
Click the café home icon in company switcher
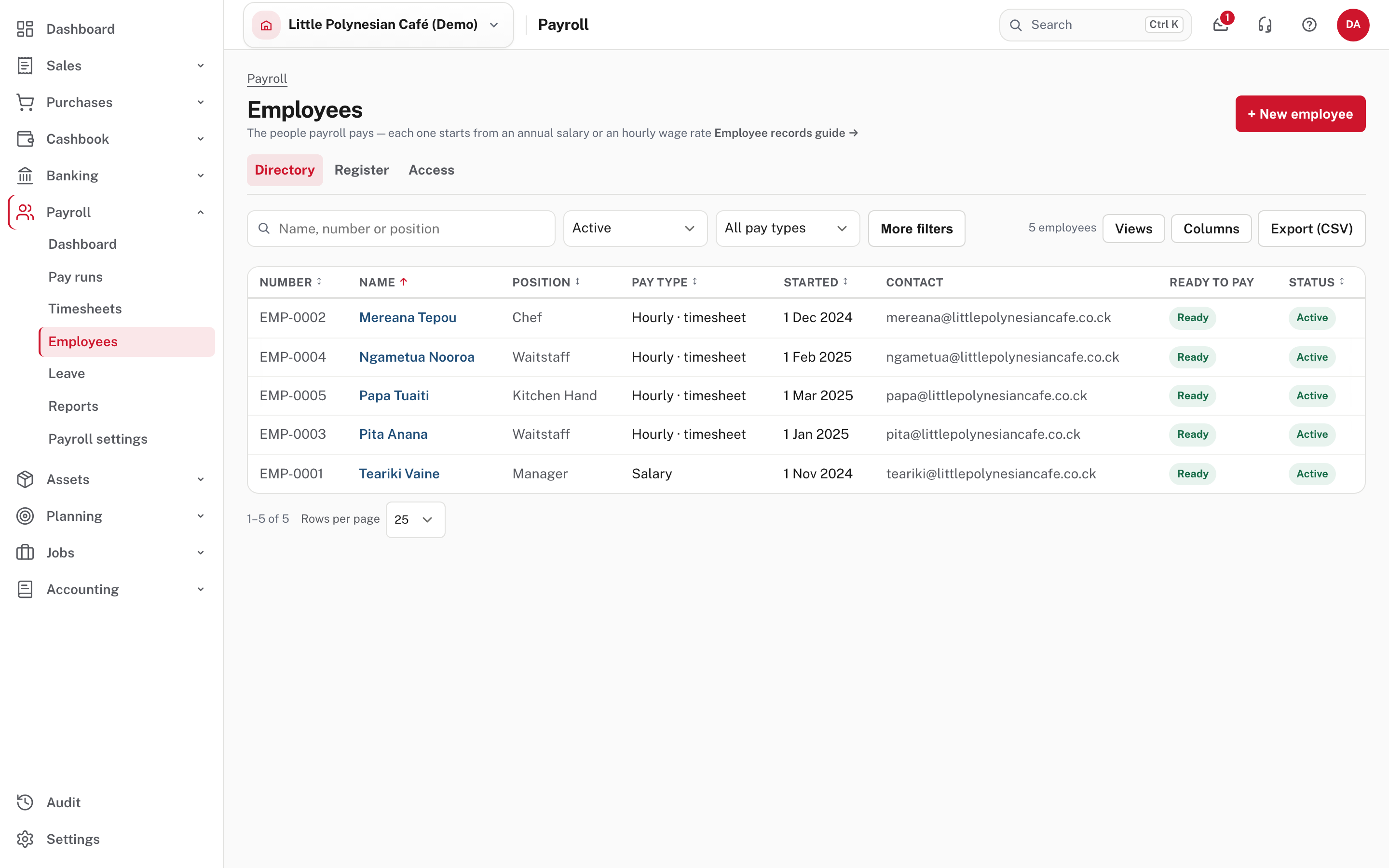pos(266,25)
